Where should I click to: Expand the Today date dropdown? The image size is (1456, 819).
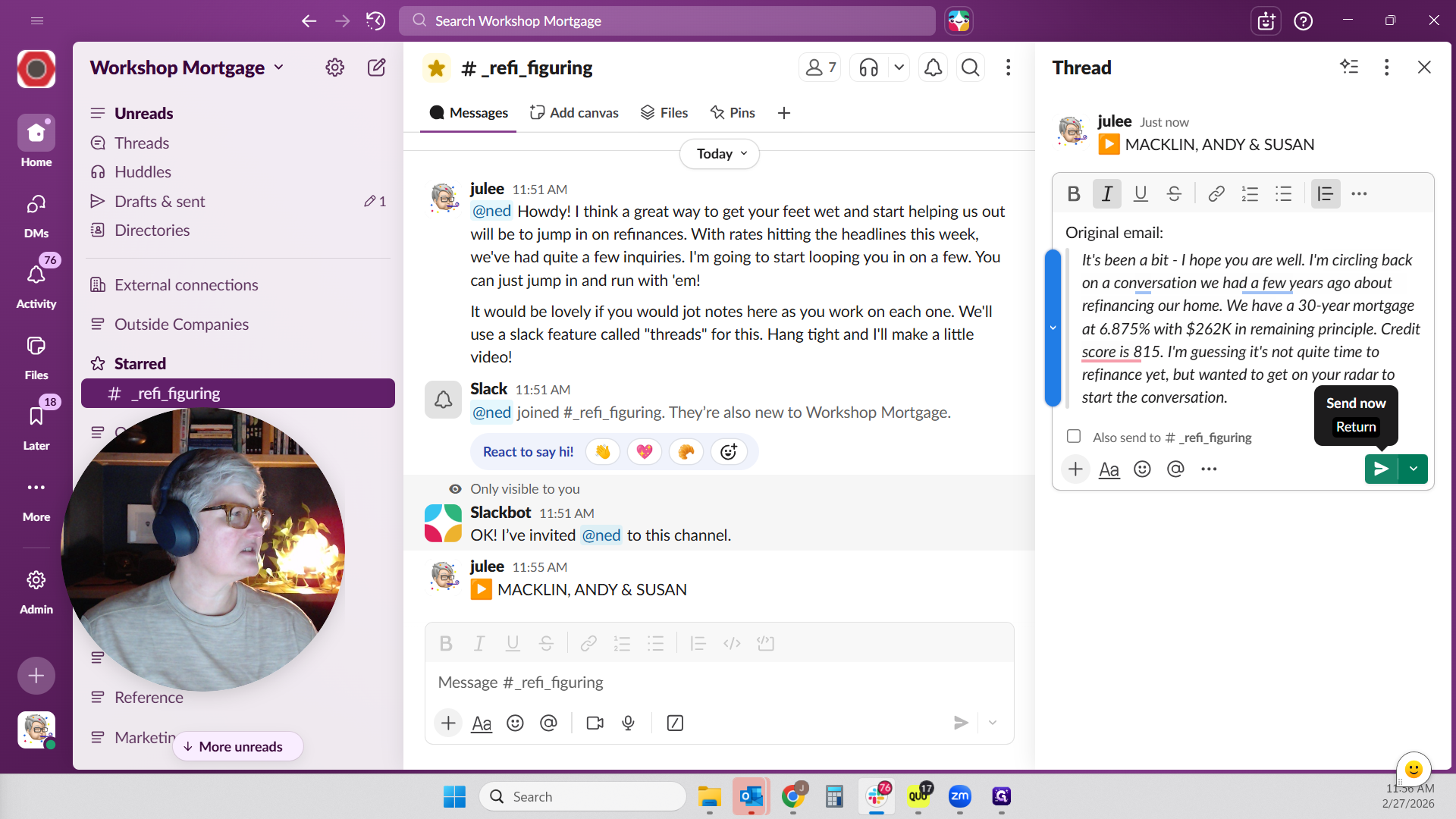point(720,154)
